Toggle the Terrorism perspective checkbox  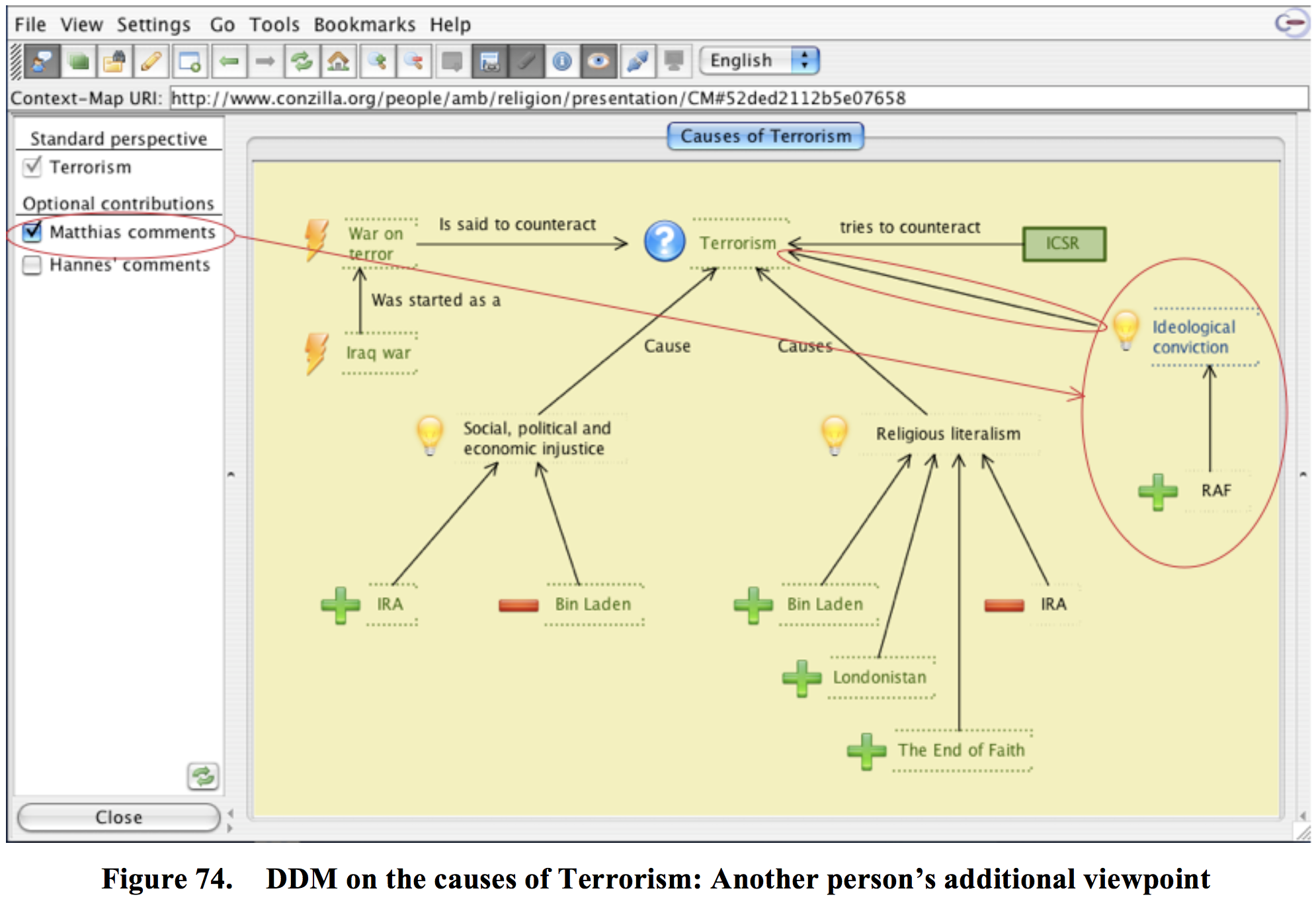click(x=32, y=167)
